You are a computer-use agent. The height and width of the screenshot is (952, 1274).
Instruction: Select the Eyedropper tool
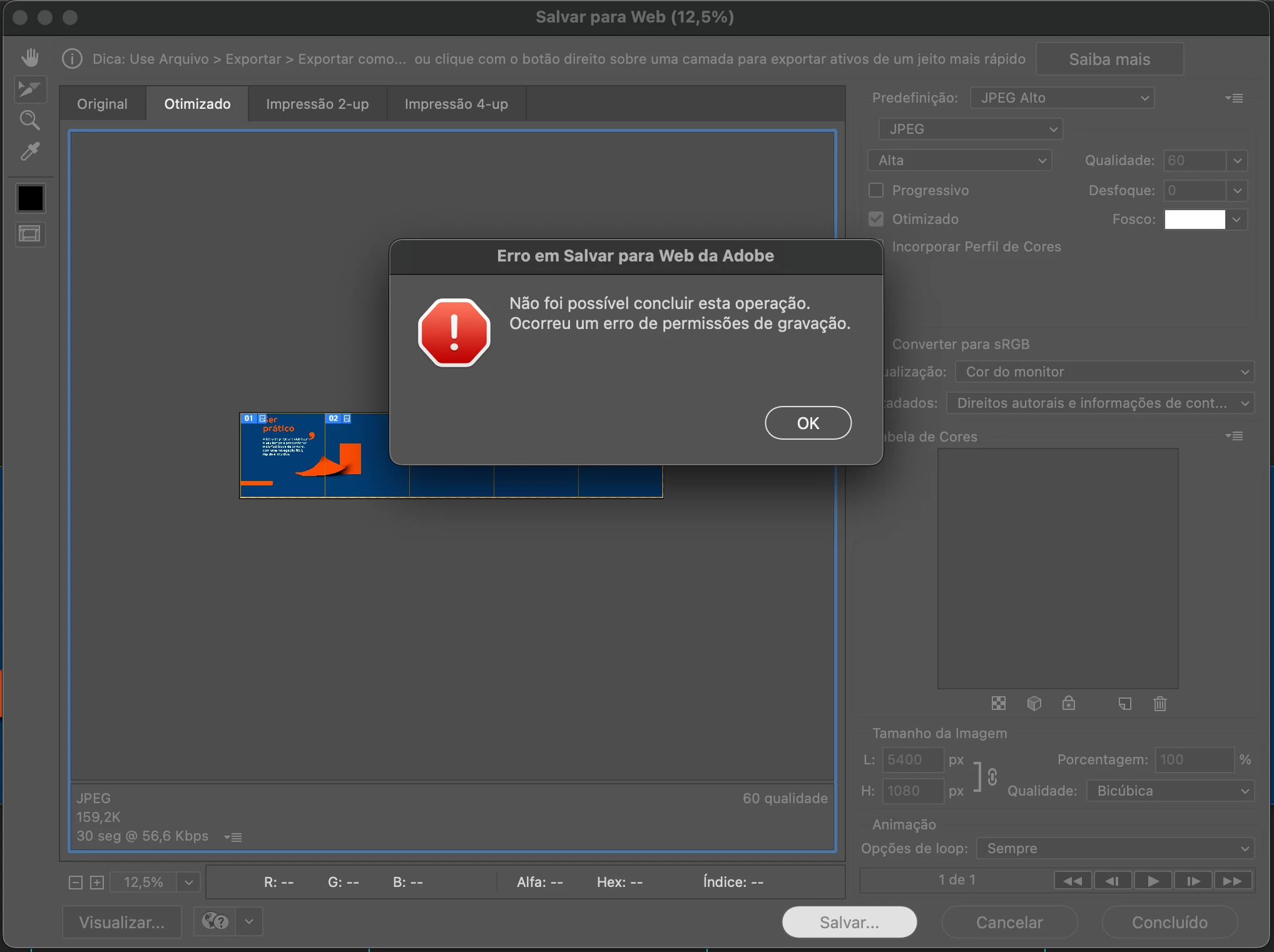click(x=30, y=151)
